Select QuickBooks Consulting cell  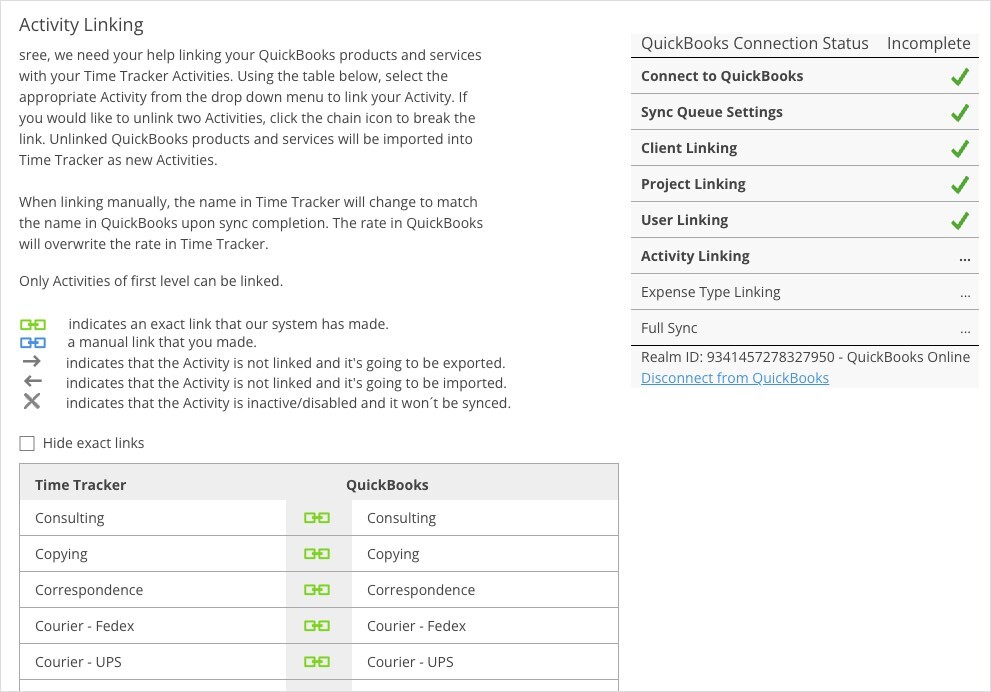pos(485,518)
